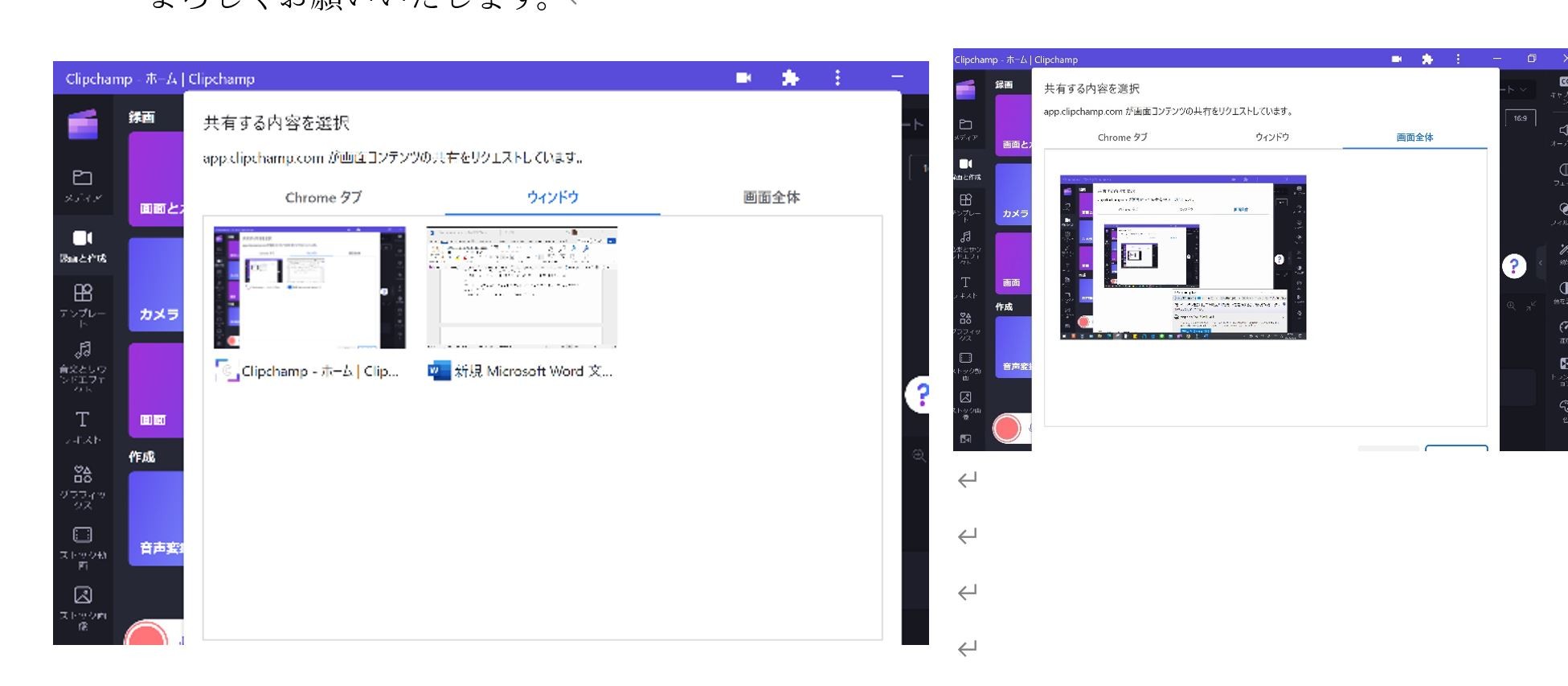1568x686 pixels.
Task: Collapse side panel chevron beside help in right screenshot
Action: pyautogui.click(x=1541, y=264)
